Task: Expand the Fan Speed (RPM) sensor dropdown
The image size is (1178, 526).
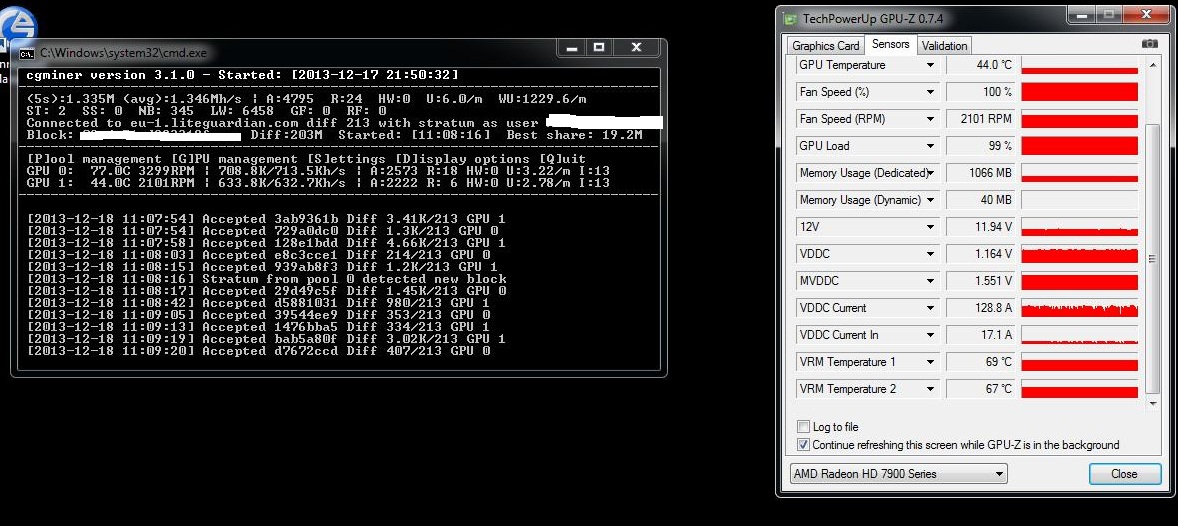Action: (x=930, y=119)
